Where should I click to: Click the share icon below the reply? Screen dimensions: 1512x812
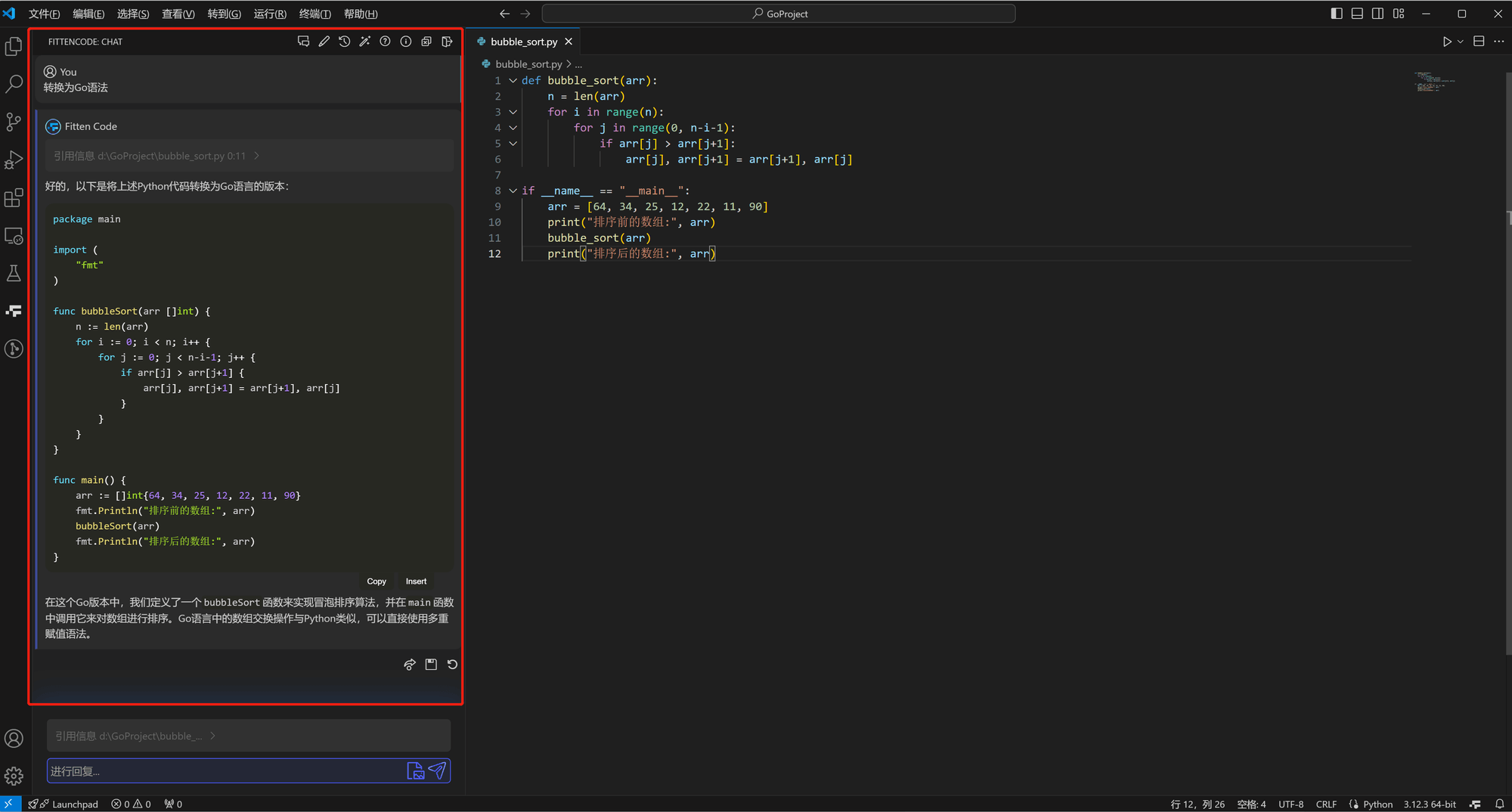tap(410, 665)
